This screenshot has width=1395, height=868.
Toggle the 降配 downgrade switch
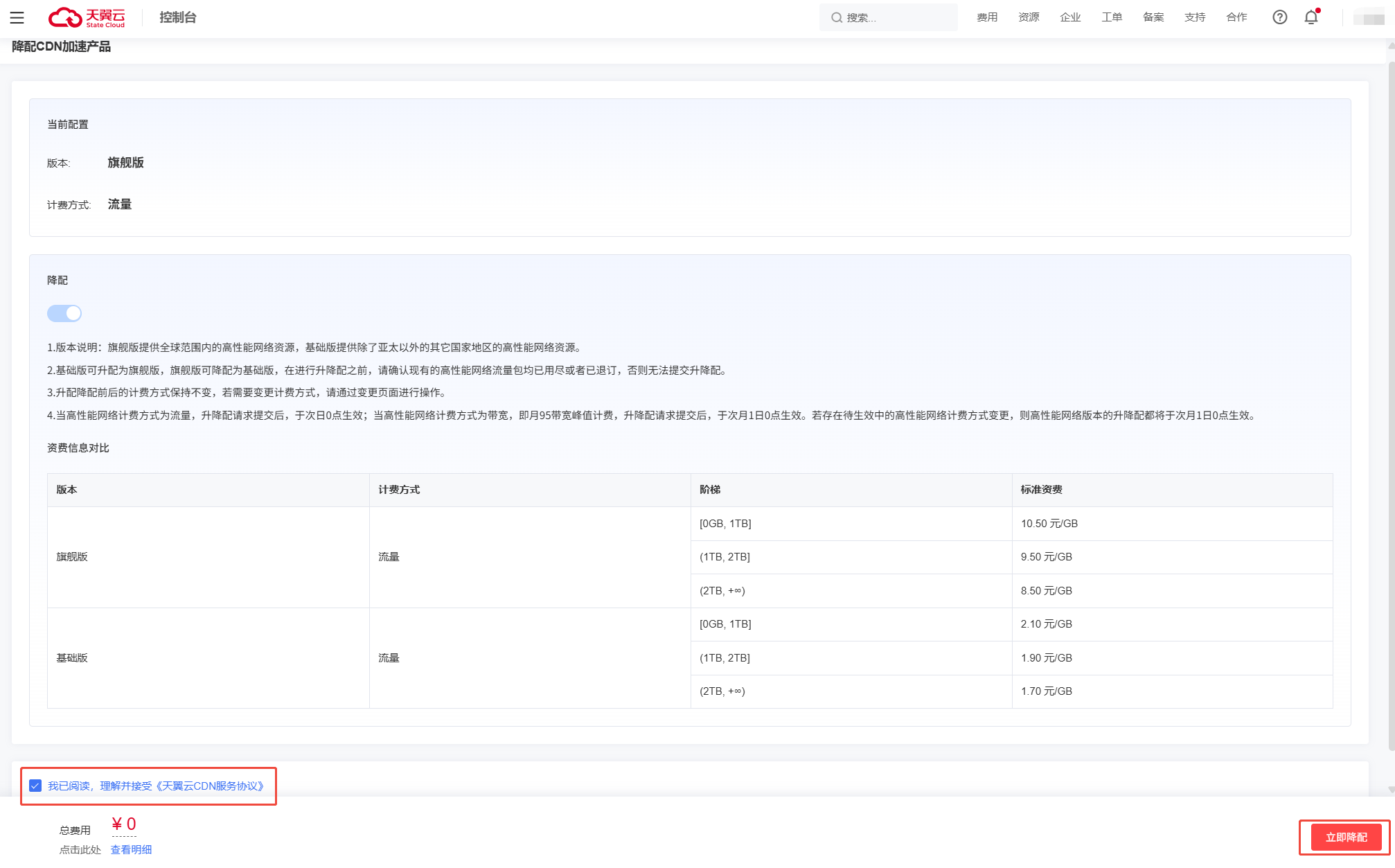64,313
